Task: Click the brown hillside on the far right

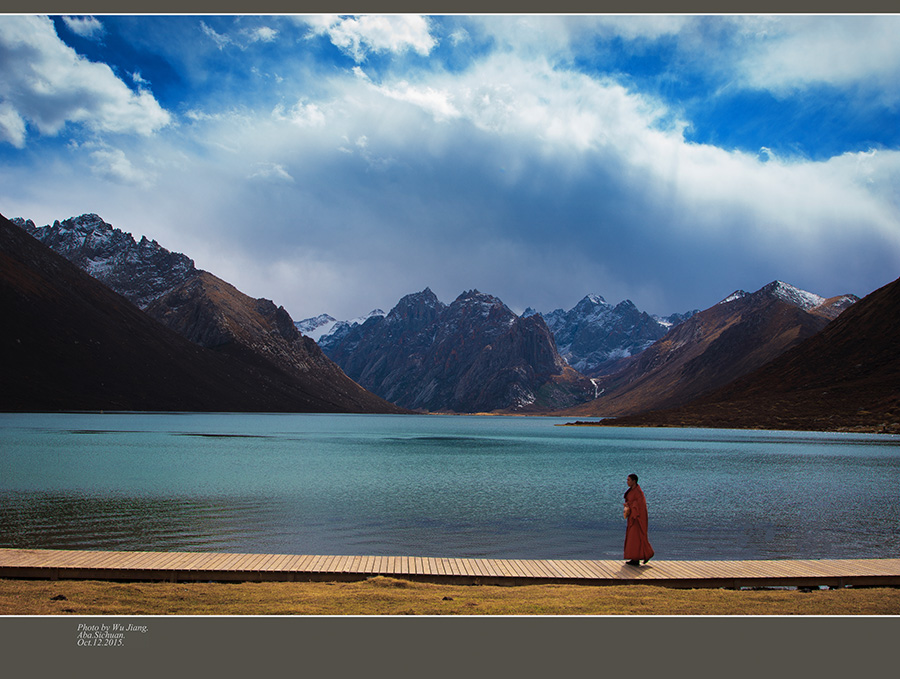Action: [830, 370]
